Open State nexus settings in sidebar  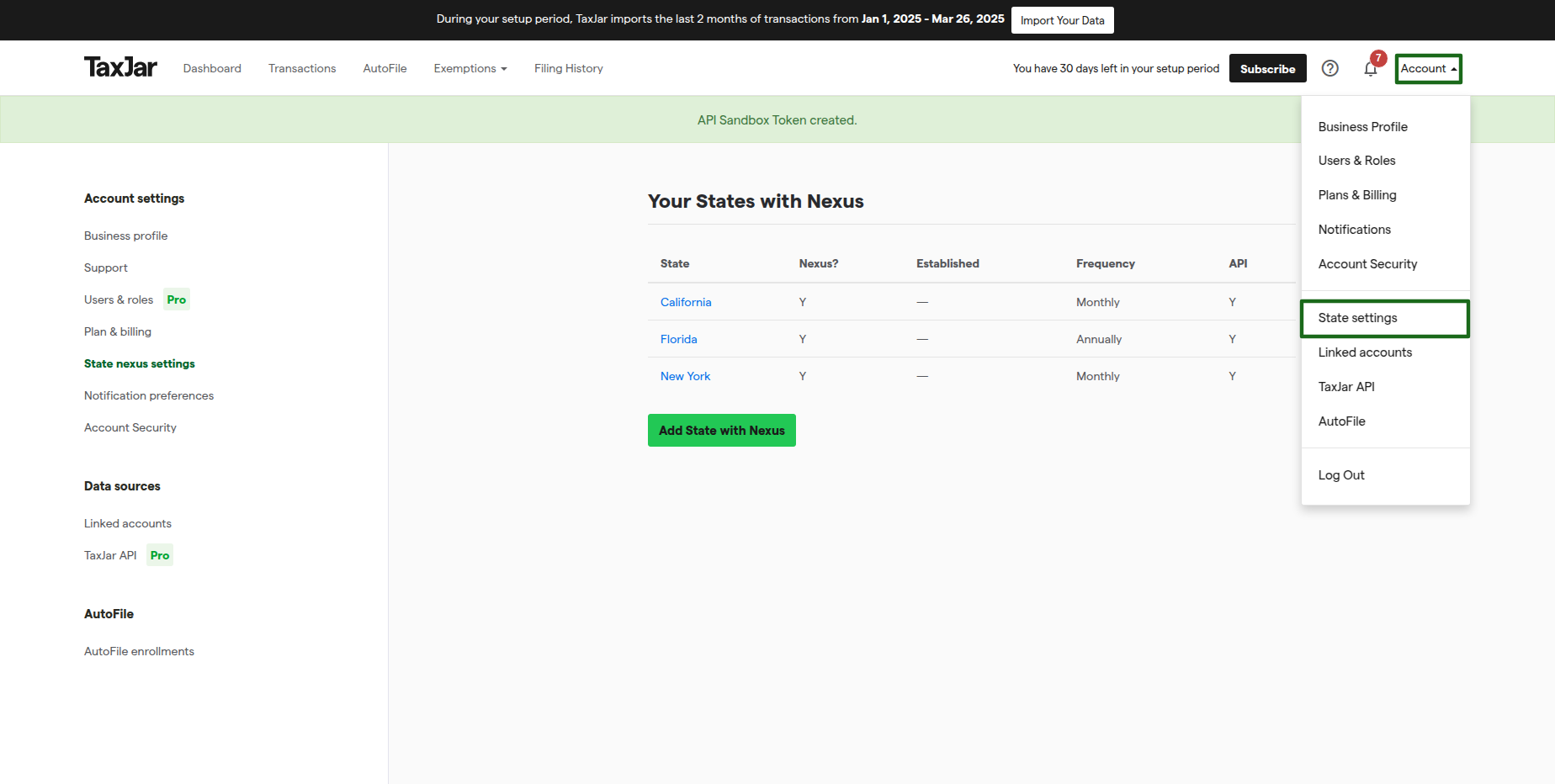tap(140, 363)
